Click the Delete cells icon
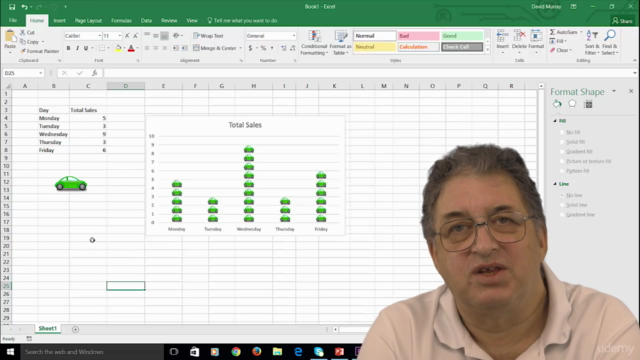640x360 pixels. 519,36
